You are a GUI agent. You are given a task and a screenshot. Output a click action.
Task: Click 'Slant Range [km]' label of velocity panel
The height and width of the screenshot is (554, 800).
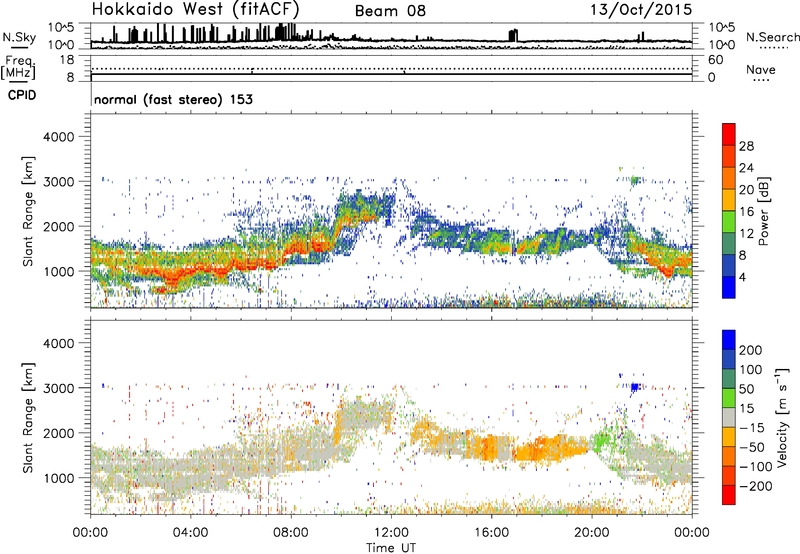pyautogui.click(x=28, y=418)
